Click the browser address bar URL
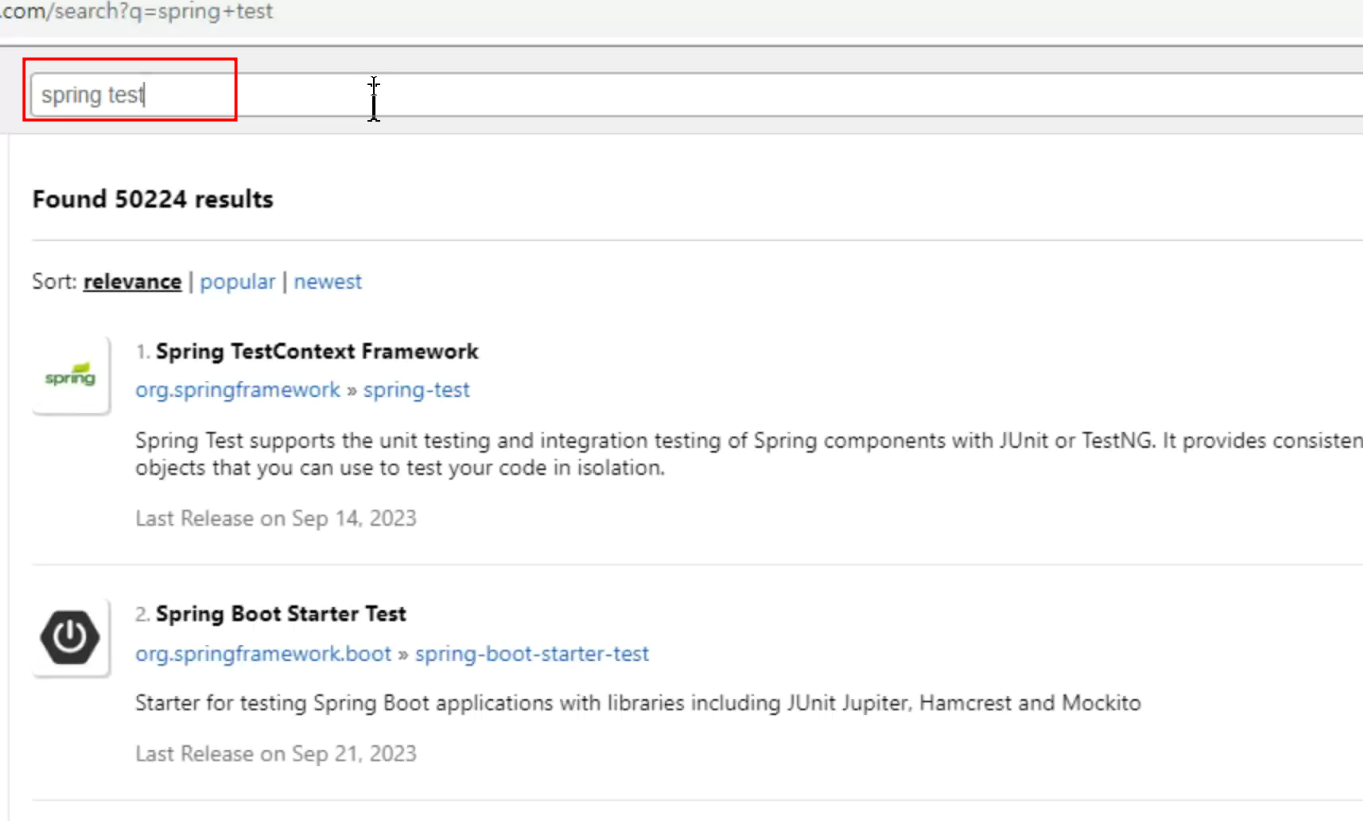Viewport: 1363px width, 821px height. [x=137, y=12]
